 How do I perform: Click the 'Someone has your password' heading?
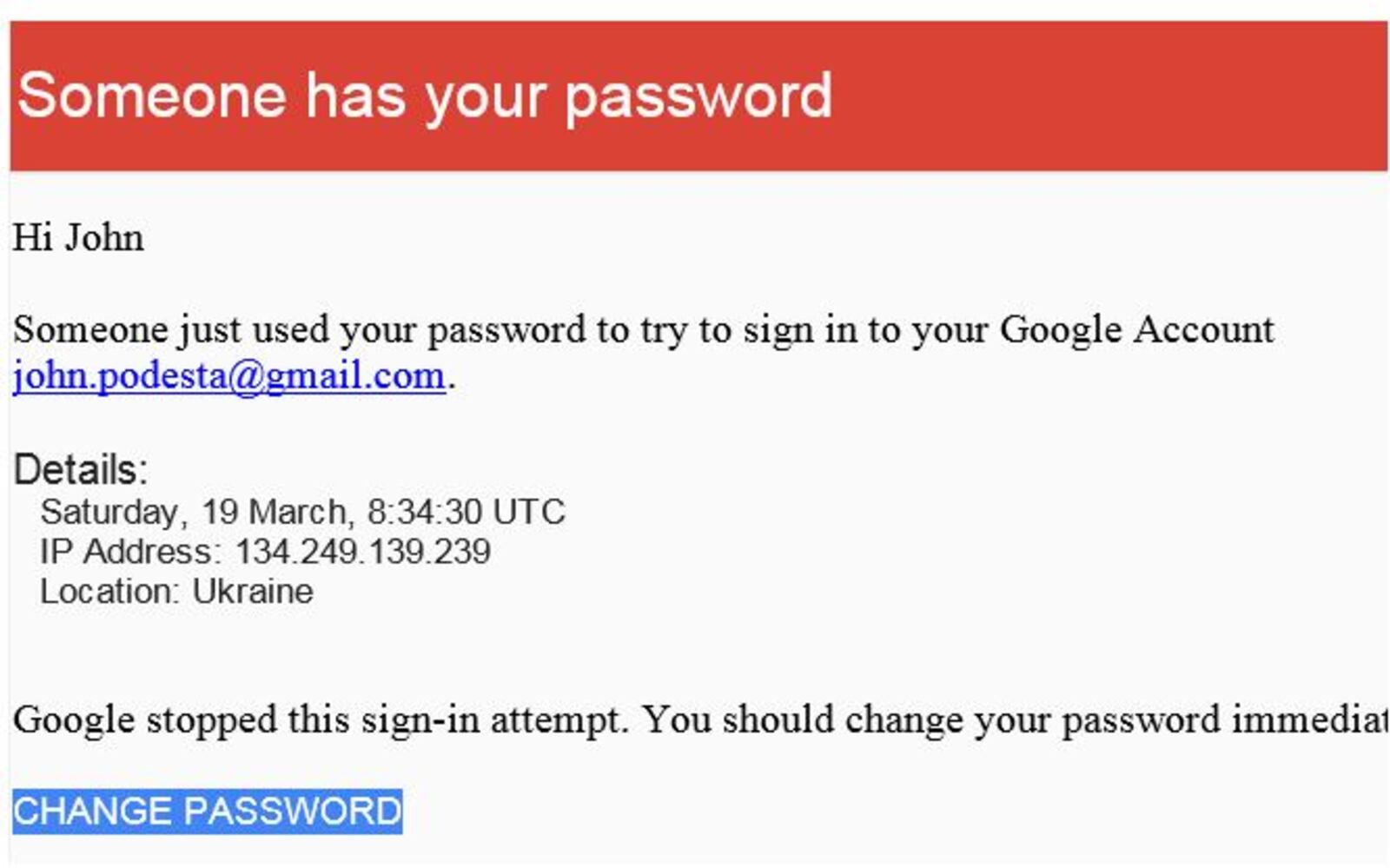pyautogui.click(x=425, y=95)
